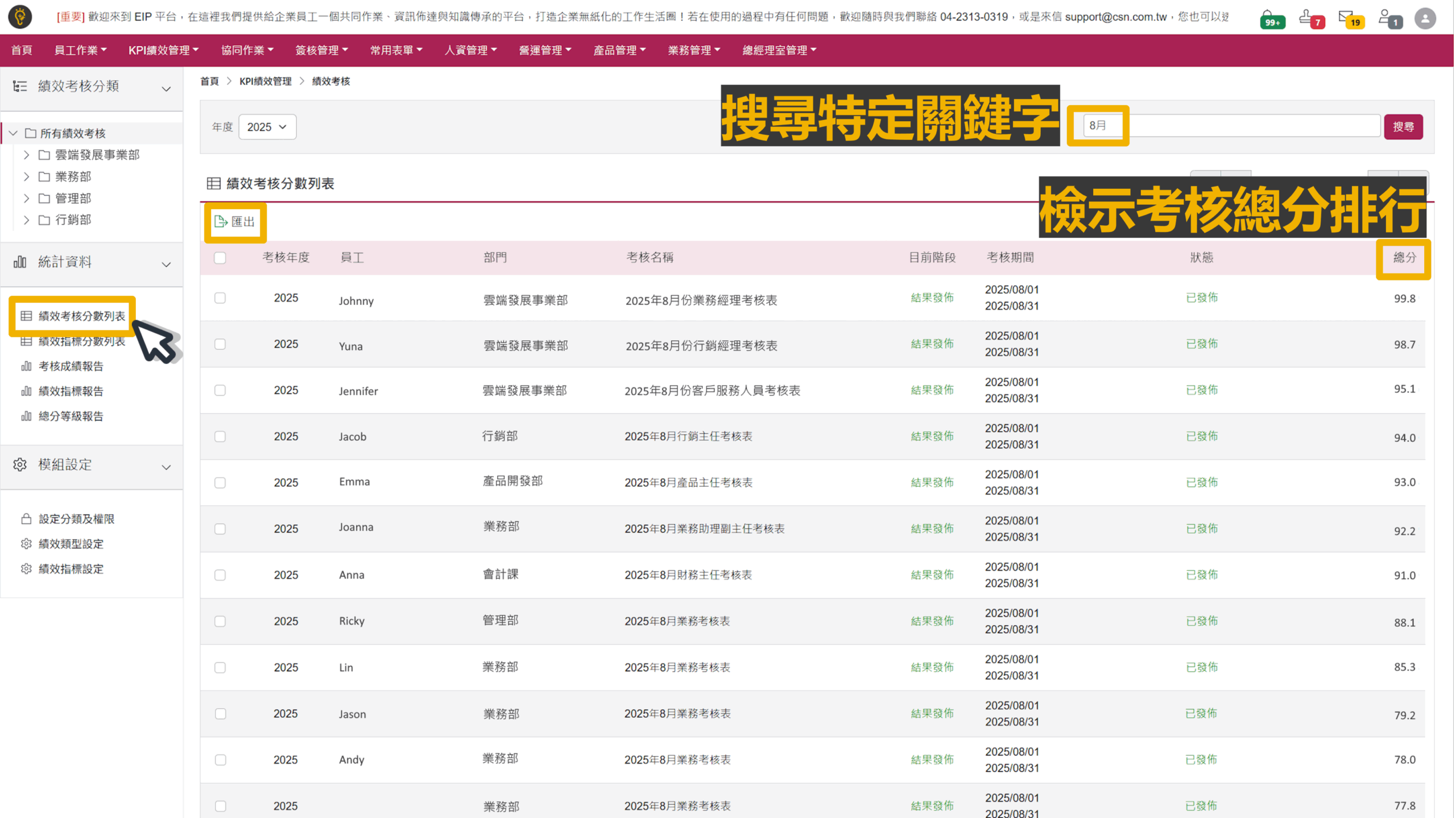Click the user avatar profile icon
Image resolution: width=1456 pixels, height=818 pixels.
click(x=1425, y=18)
